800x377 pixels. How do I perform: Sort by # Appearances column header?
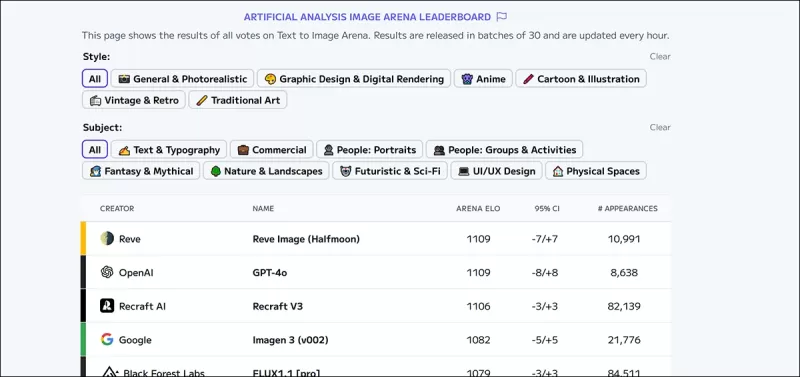coord(628,209)
